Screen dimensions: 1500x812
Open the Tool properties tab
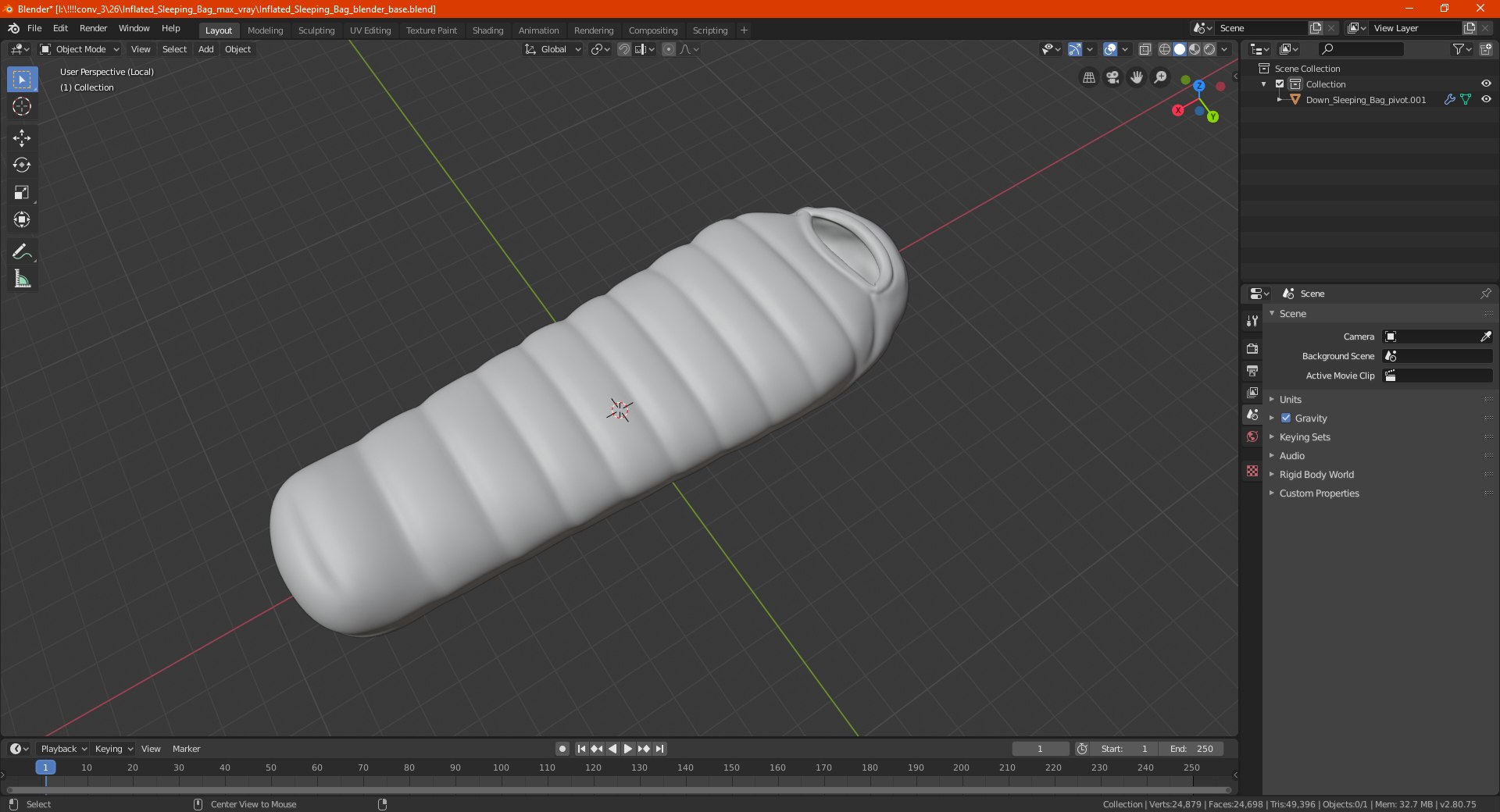[x=1252, y=321]
